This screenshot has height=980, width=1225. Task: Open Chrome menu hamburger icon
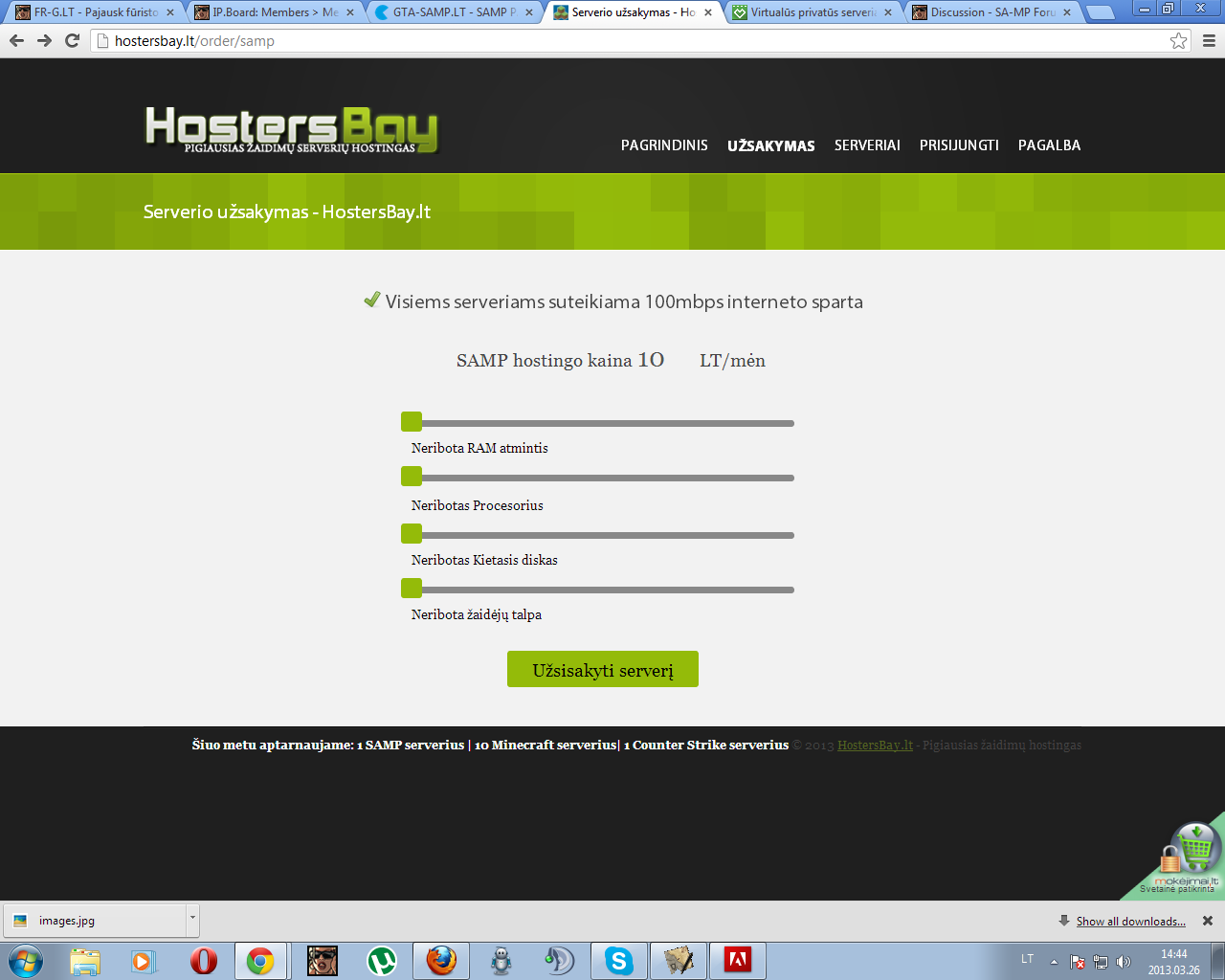click(1209, 40)
